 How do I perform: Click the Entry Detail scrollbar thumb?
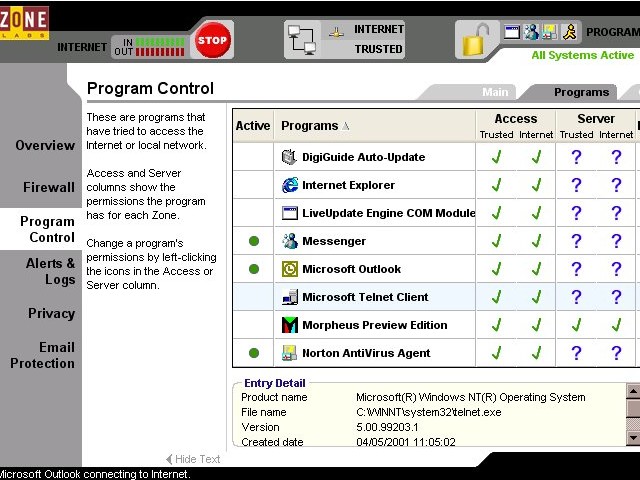coord(633,409)
